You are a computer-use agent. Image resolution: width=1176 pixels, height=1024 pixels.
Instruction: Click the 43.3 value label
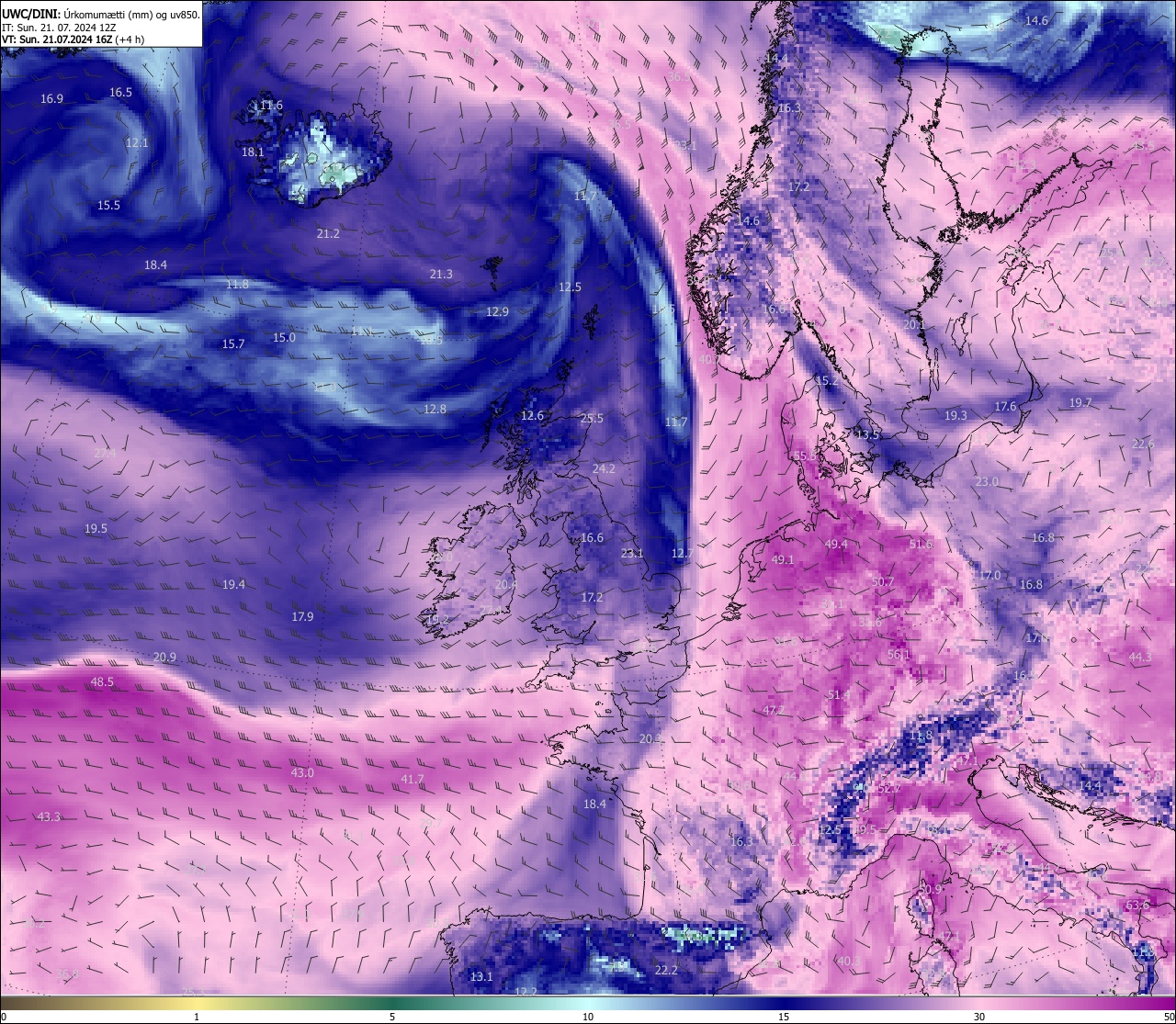[49, 817]
